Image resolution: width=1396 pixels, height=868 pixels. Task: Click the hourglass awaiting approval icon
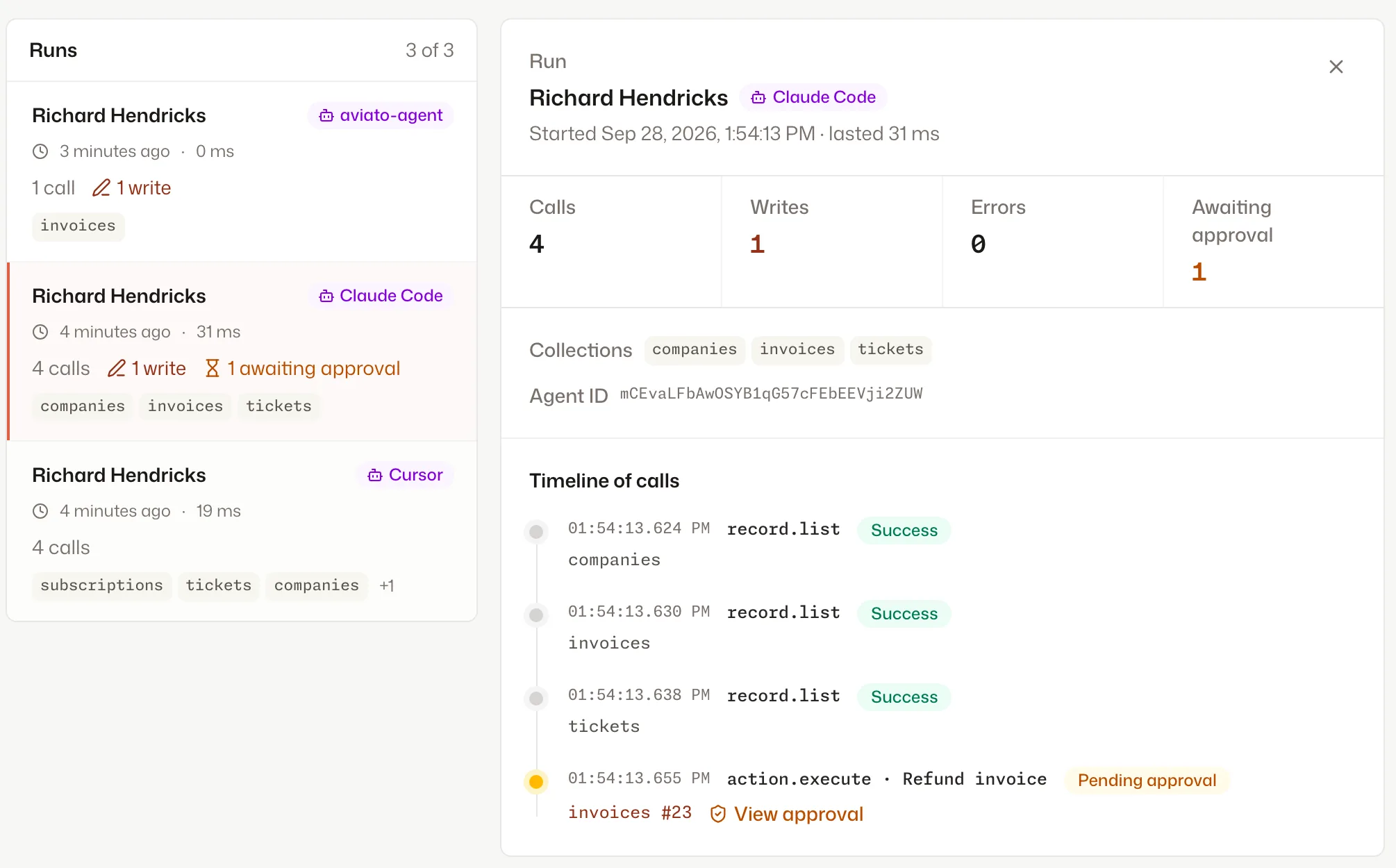pos(213,368)
